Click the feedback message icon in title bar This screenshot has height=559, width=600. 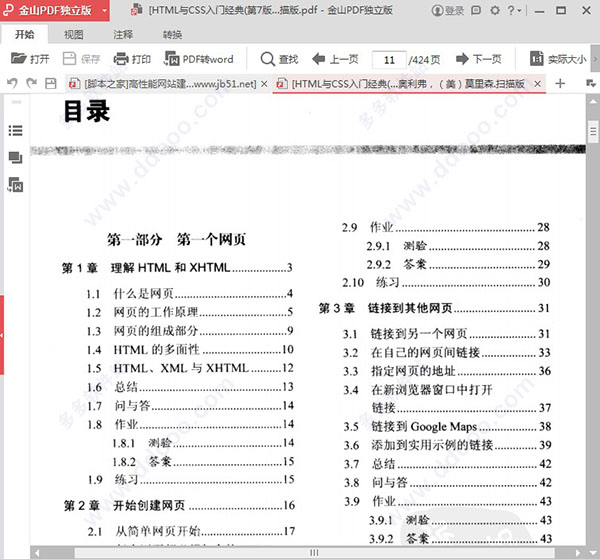pos(476,10)
